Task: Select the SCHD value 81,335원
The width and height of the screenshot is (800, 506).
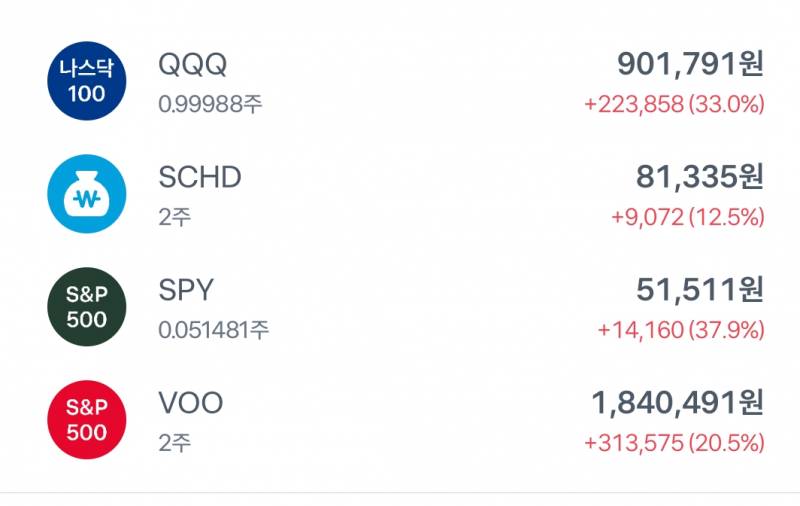Action: pyautogui.click(x=700, y=178)
